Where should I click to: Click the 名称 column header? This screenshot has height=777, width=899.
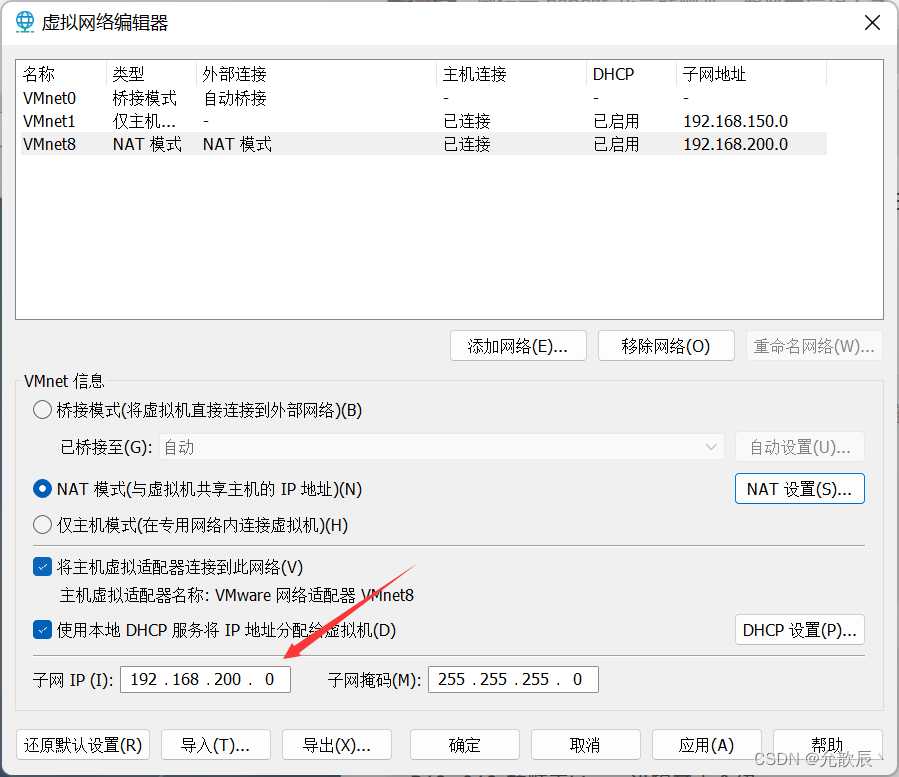coord(61,74)
